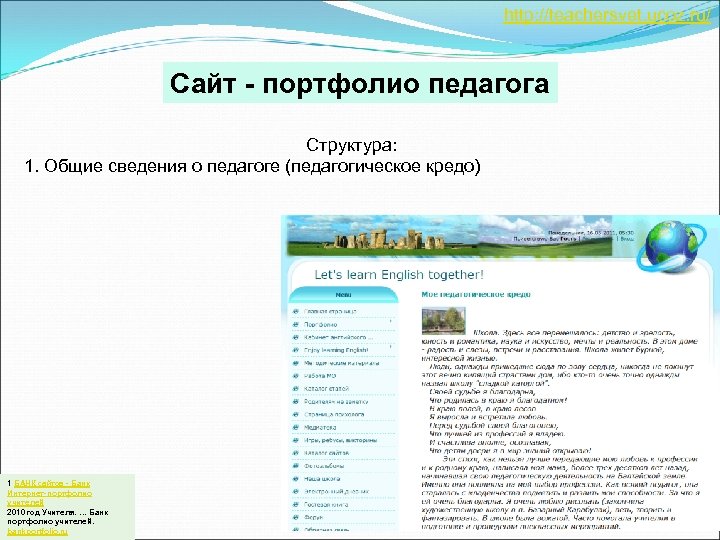Expand the Enjoy learning English! submenu arrow
Image resolution: width=720 pixels, height=540 pixels.
point(391,348)
